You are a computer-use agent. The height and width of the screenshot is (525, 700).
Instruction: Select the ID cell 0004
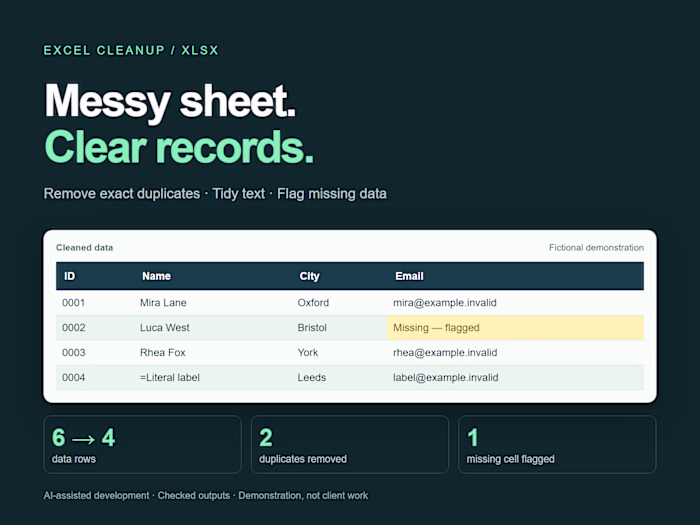[73, 378]
